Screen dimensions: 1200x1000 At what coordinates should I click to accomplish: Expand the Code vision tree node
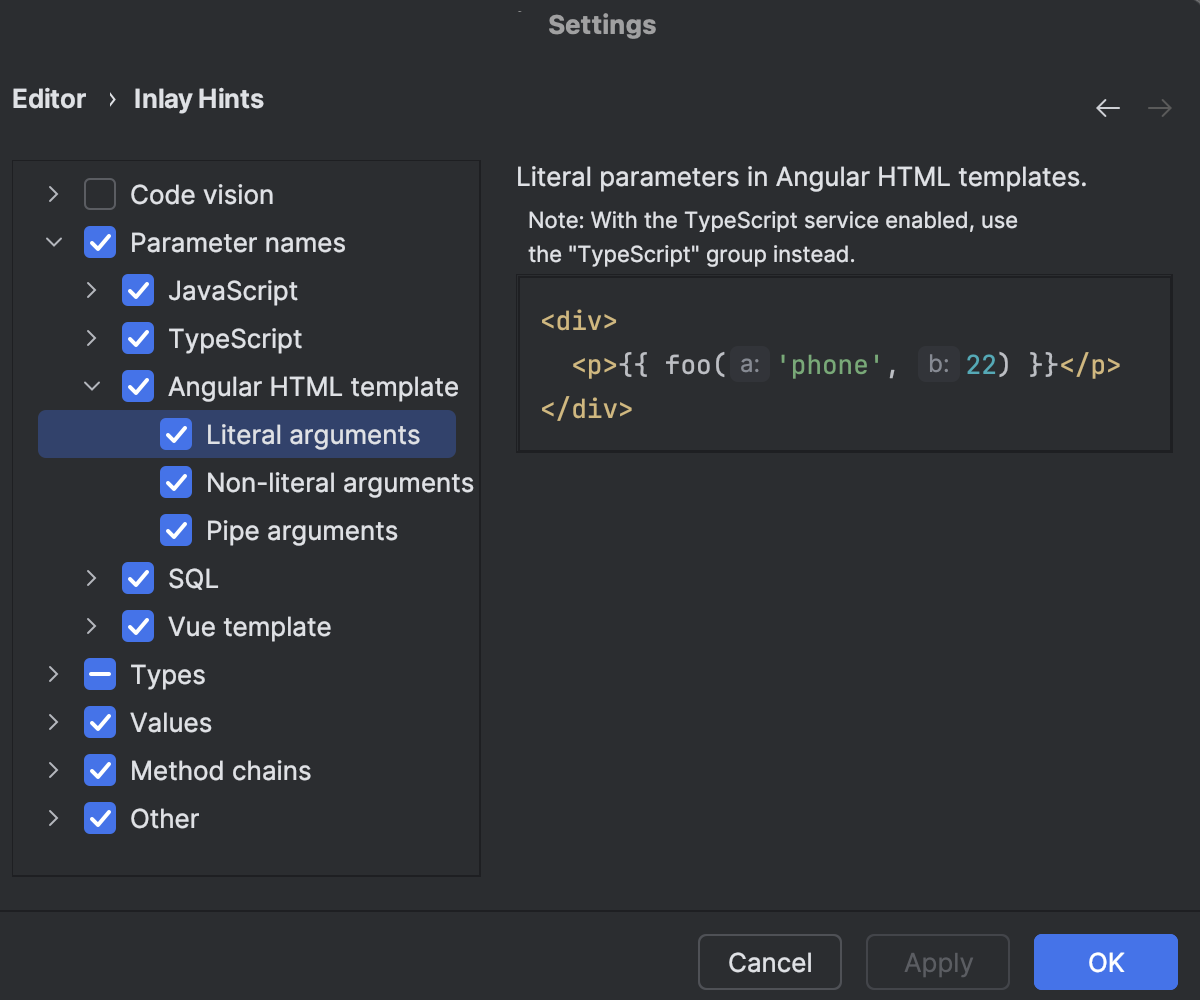click(53, 194)
